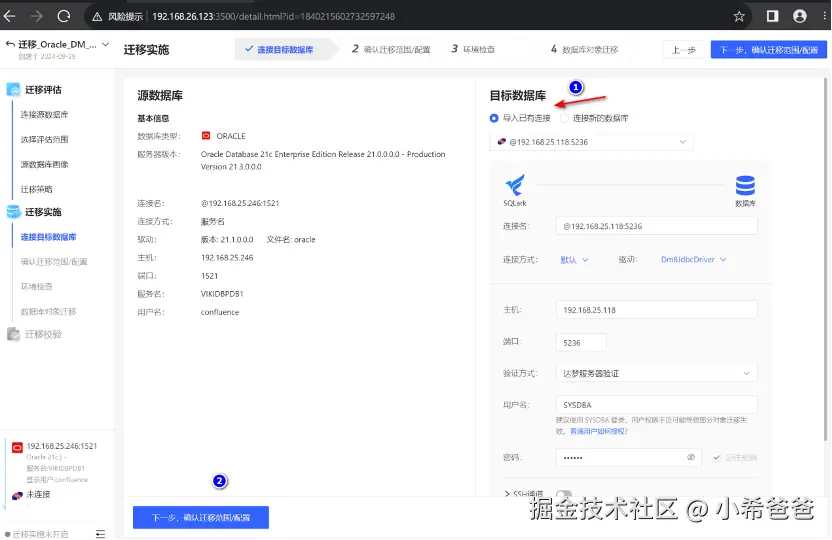Select the 导入已有连接 radio button
Viewport: 832px width, 540px height.
coord(494,118)
